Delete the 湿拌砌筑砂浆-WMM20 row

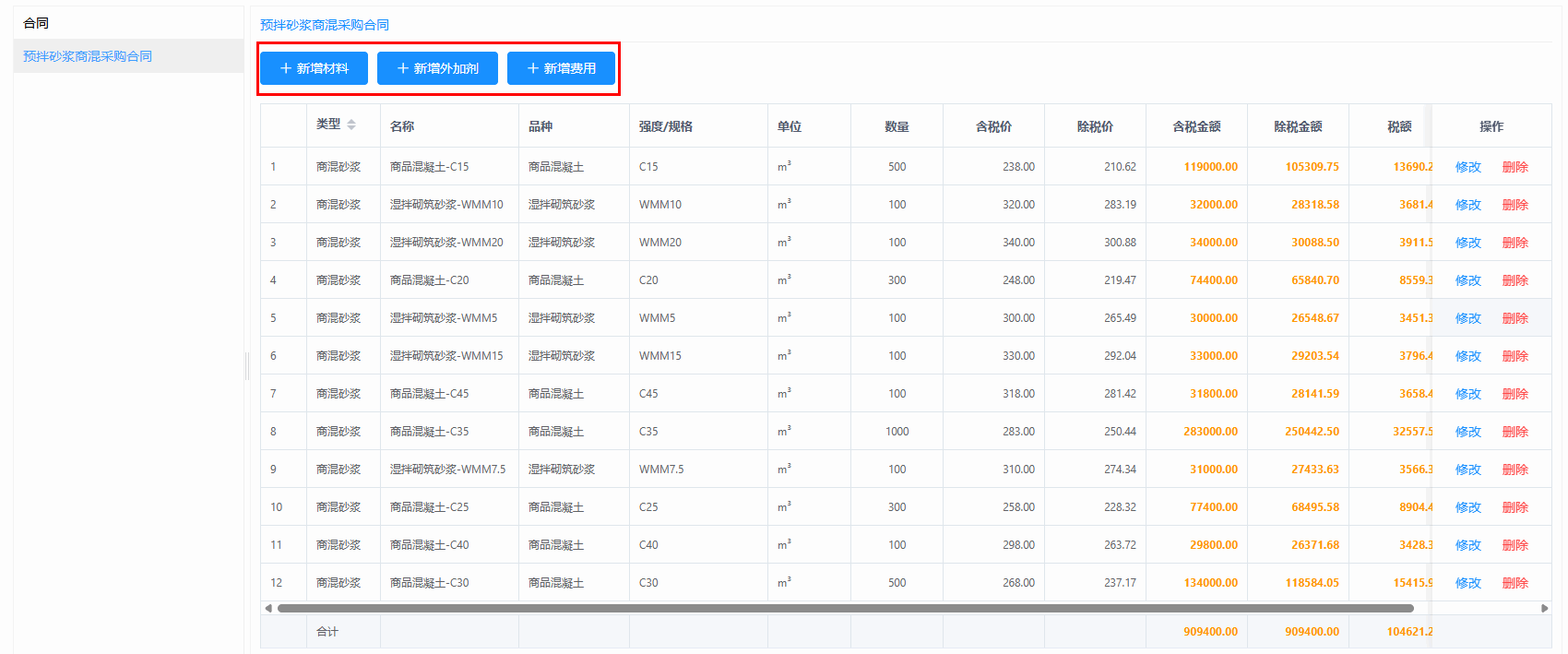tap(1515, 243)
